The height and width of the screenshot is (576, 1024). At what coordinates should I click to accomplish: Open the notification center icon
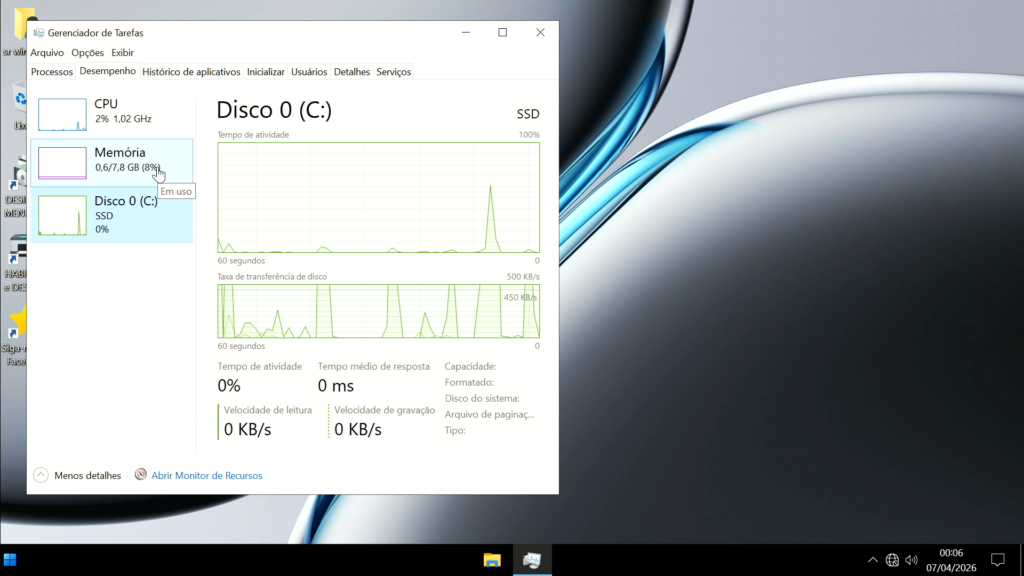(x=997, y=560)
